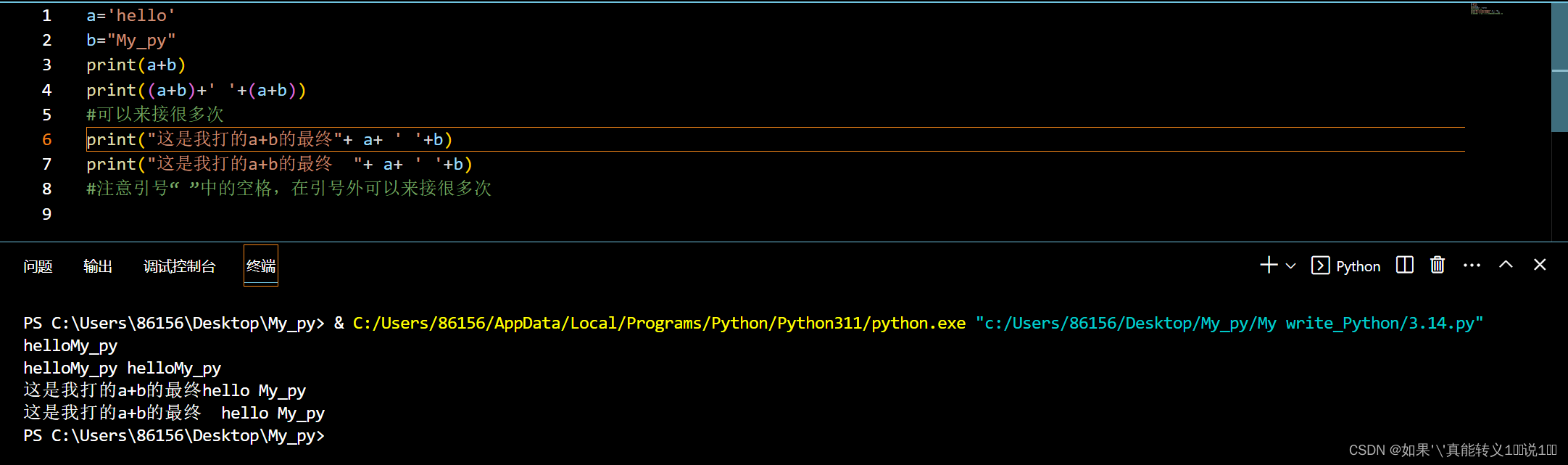Place cursor in print(a+b) on line 3
The height and width of the screenshot is (465, 1568).
(136, 65)
